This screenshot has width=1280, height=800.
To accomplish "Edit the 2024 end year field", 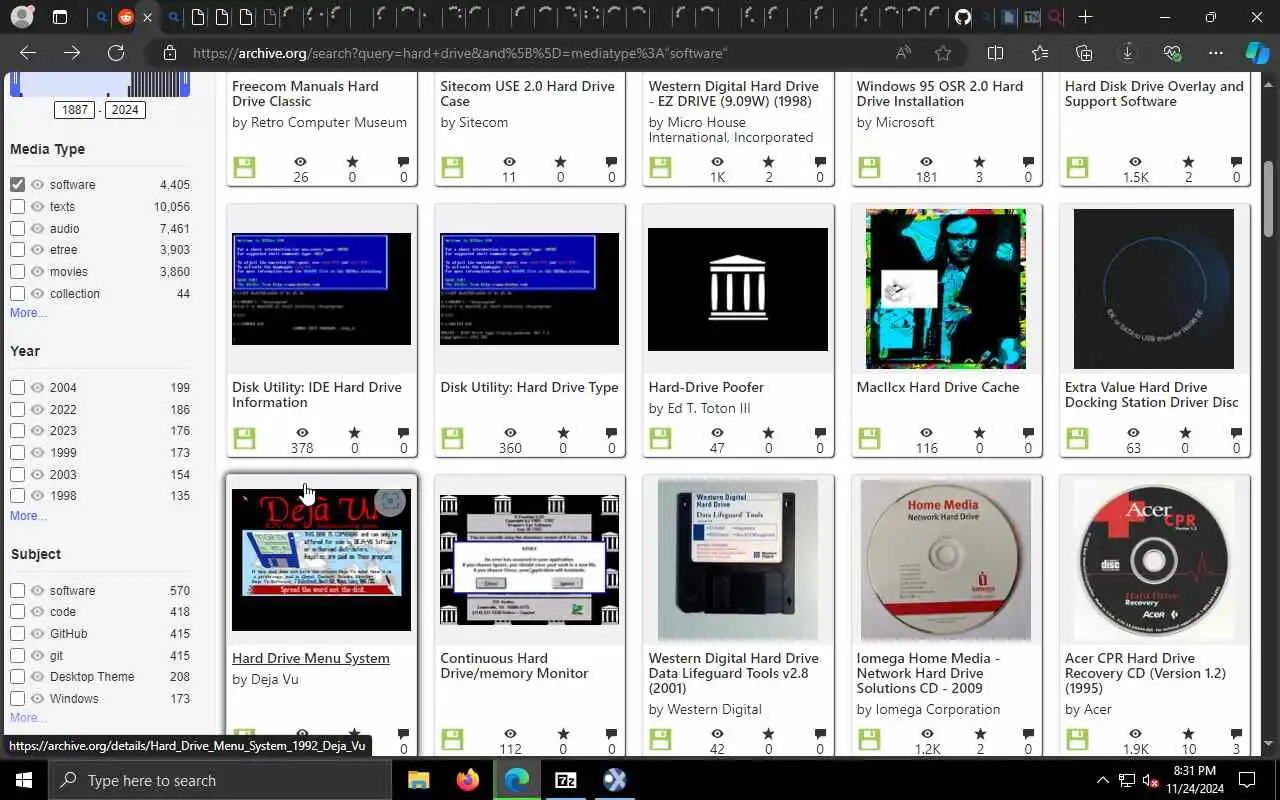I will pos(125,110).
